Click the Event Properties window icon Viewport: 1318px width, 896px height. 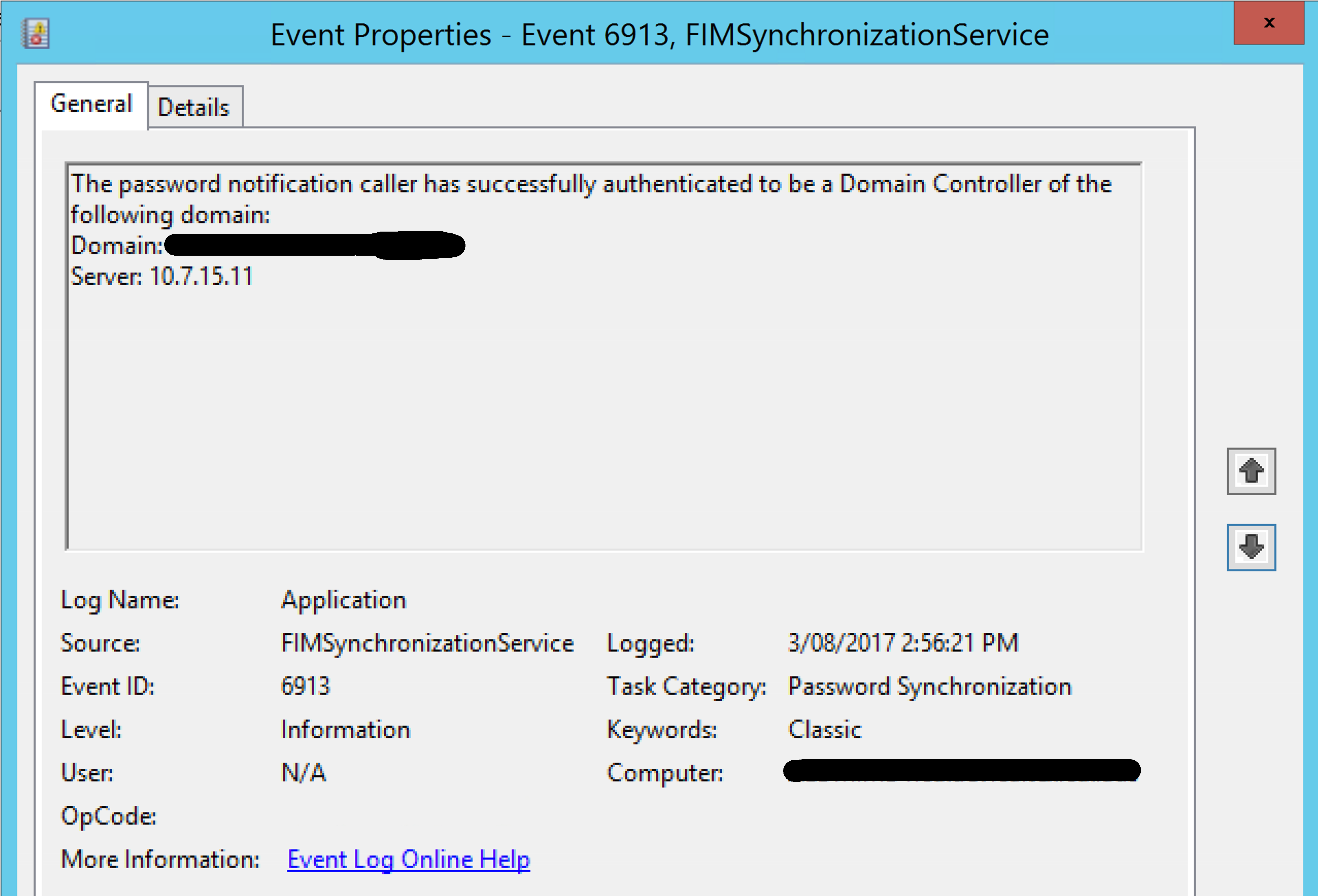[x=35, y=33]
